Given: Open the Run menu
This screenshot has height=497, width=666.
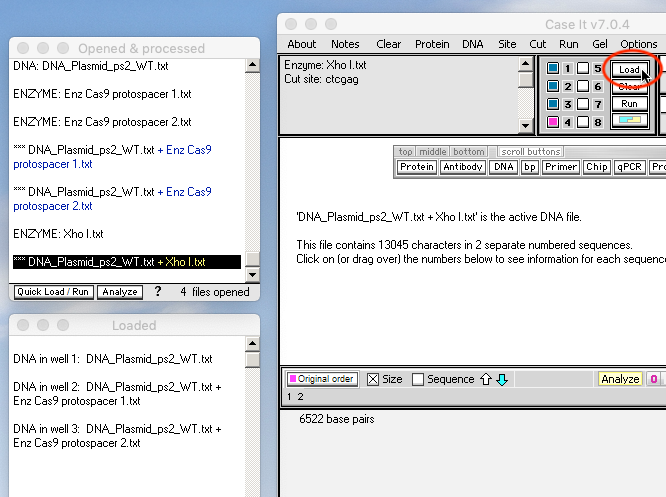Looking at the screenshot, I should click(x=569, y=44).
